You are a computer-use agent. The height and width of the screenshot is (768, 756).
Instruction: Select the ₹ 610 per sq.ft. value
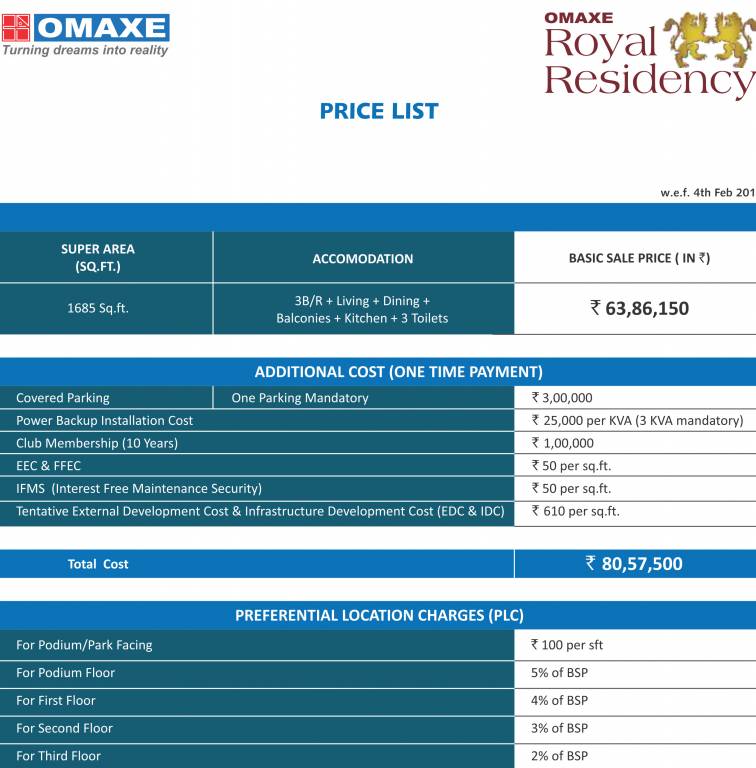click(x=576, y=511)
